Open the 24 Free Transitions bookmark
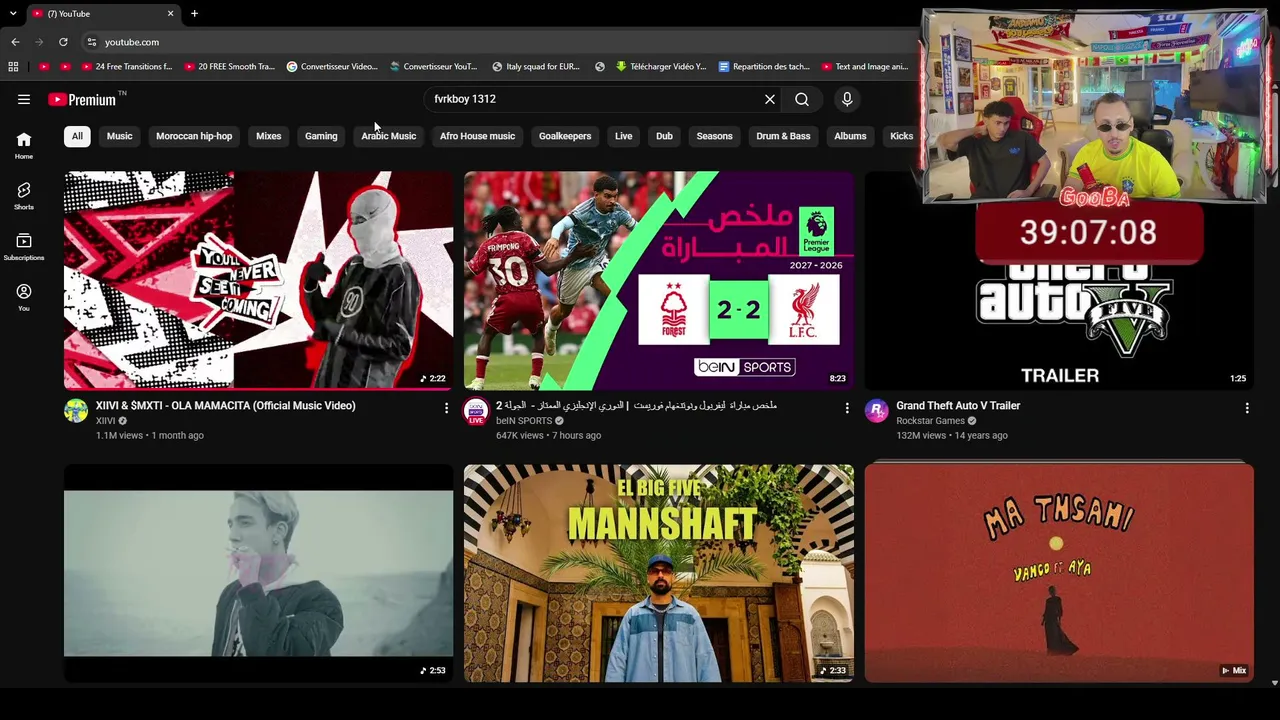 pyautogui.click(x=126, y=67)
